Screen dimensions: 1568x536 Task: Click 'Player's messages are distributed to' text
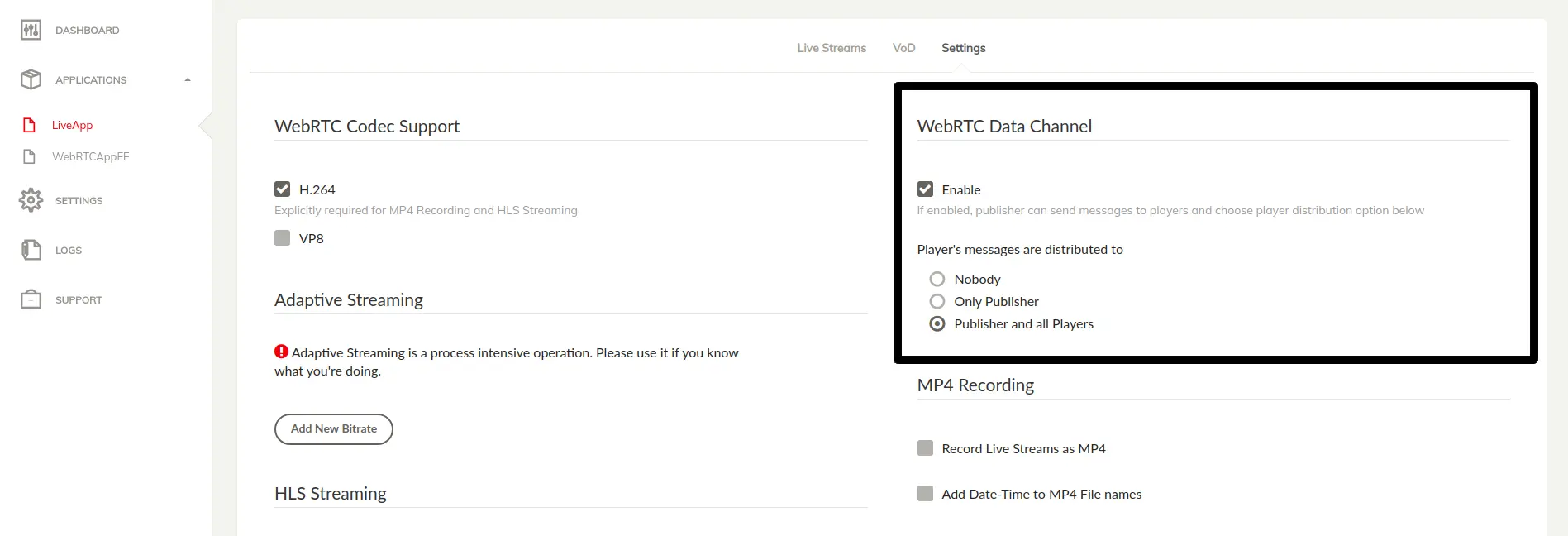[x=1020, y=250]
